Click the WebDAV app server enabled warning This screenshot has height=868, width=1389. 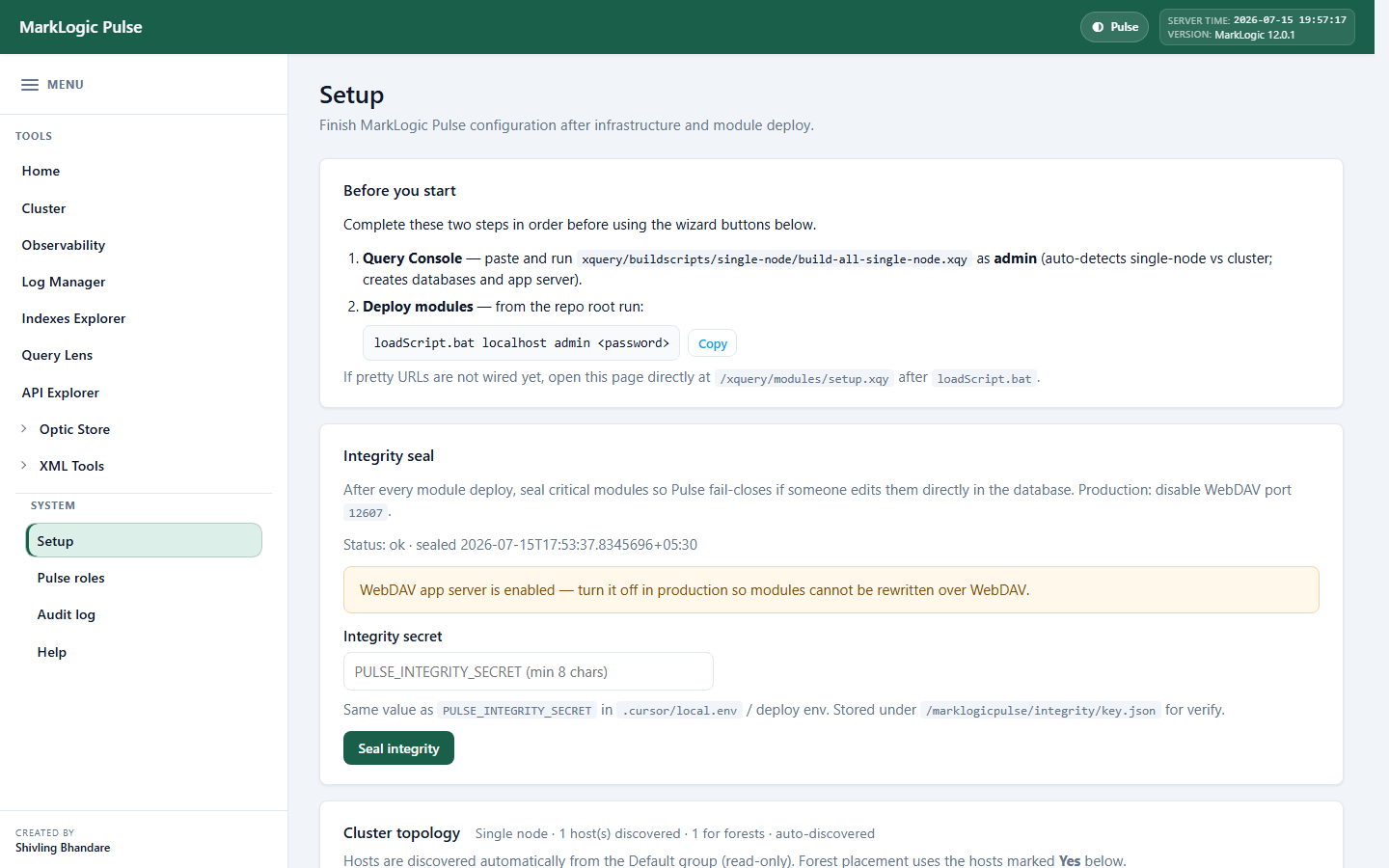pos(831,589)
